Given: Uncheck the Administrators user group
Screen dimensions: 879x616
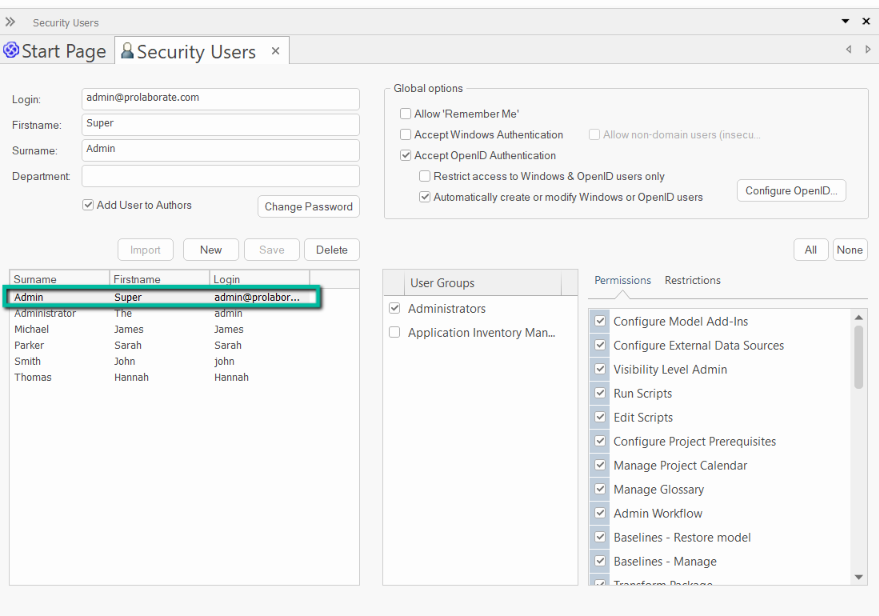Looking at the screenshot, I should pos(395,308).
